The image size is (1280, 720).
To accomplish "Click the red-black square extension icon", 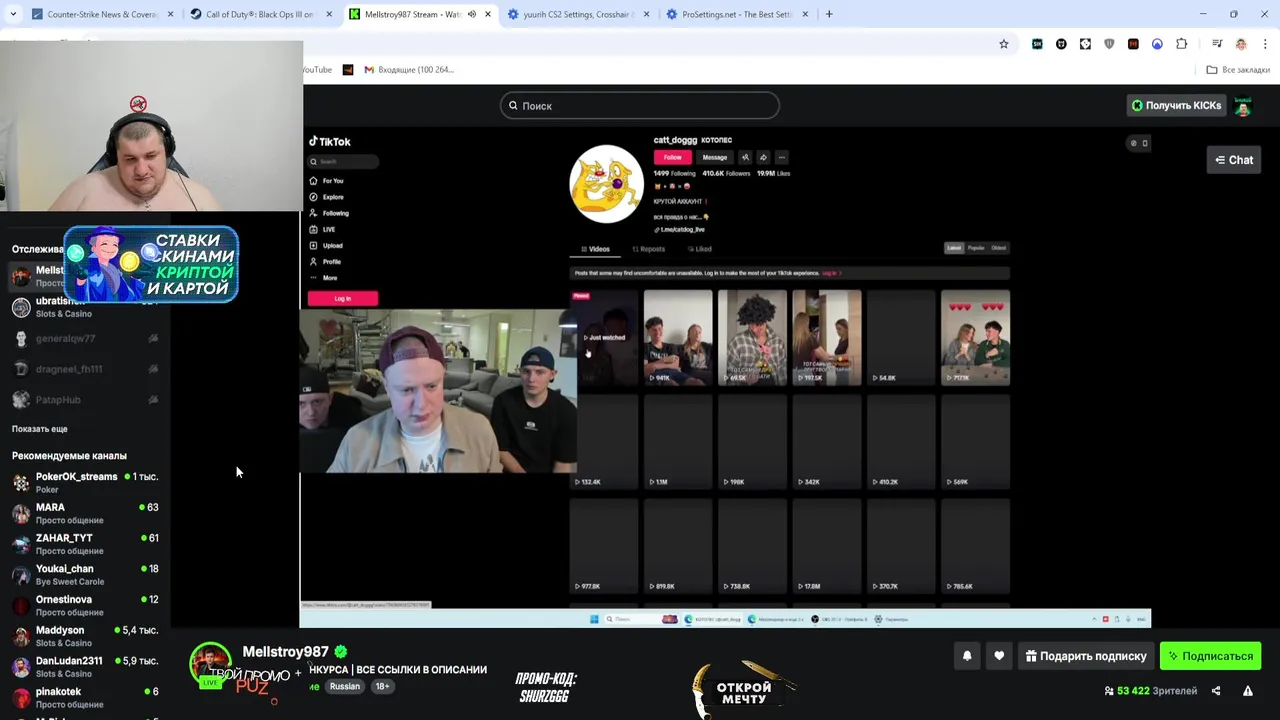I will (1133, 44).
